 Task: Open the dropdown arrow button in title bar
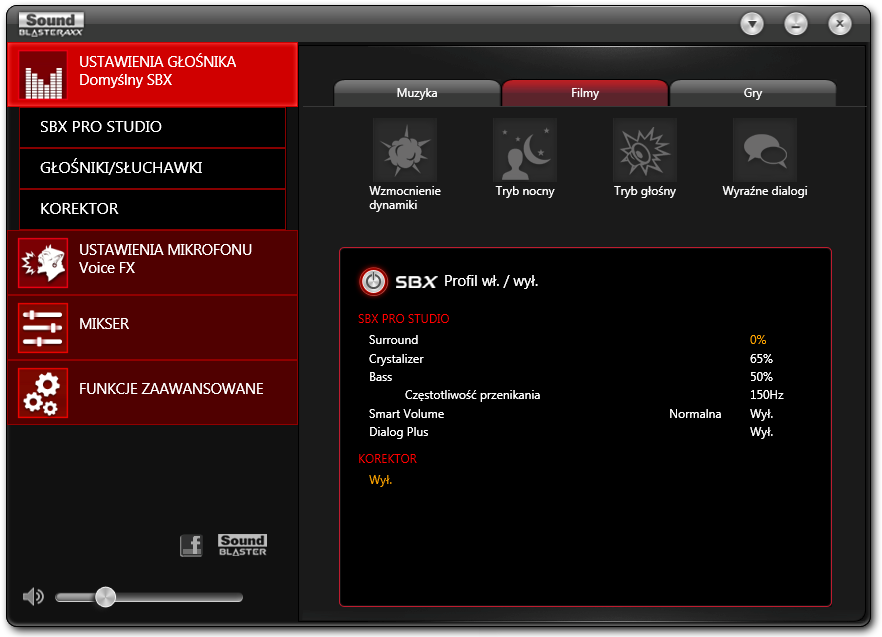point(752,24)
